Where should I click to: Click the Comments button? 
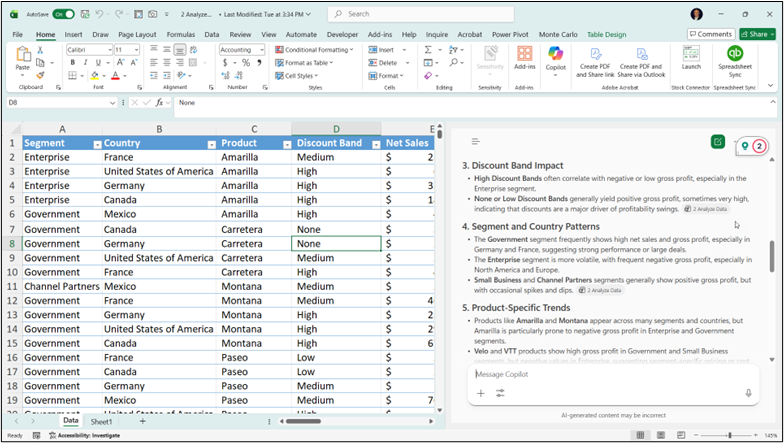tap(710, 34)
